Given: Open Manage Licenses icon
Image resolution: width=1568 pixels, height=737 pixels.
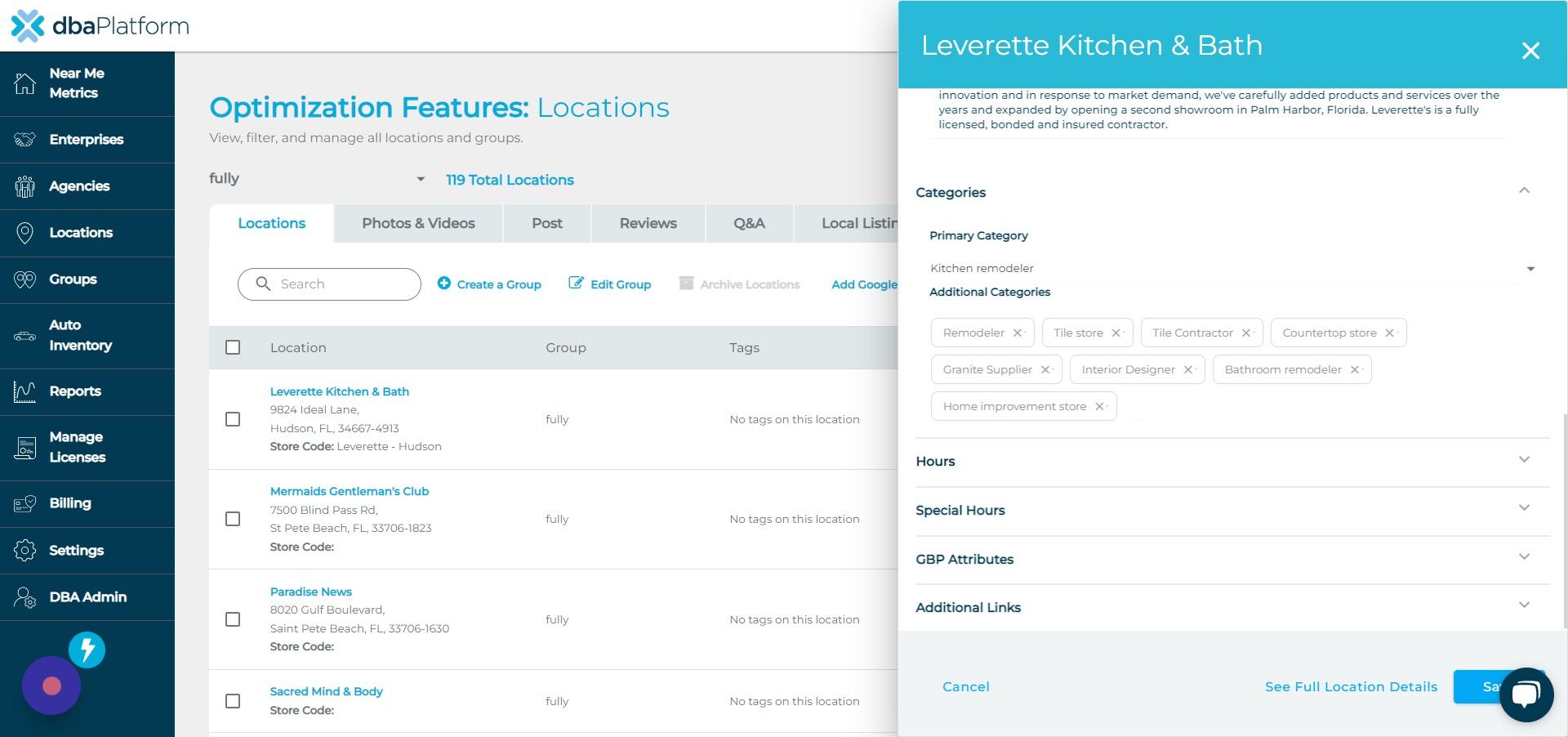Looking at the screenshot, I should click(x=25, y=448).
